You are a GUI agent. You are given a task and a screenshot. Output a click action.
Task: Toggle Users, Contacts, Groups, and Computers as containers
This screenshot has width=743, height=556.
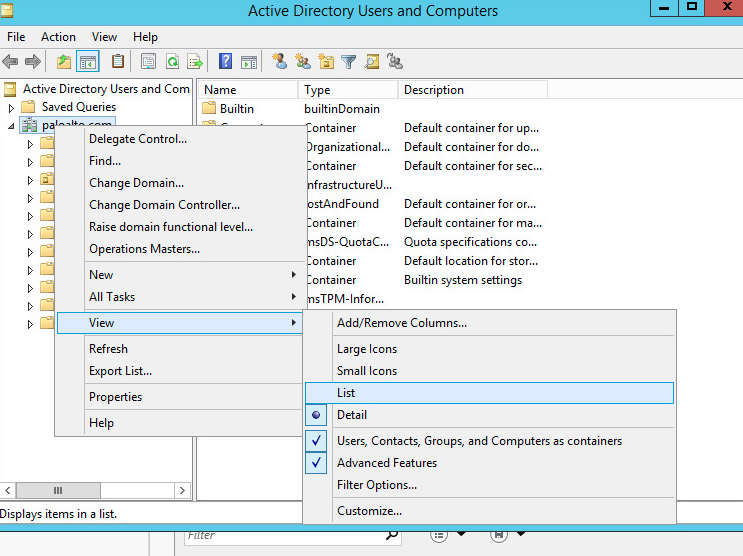click(x=479, y=441)
